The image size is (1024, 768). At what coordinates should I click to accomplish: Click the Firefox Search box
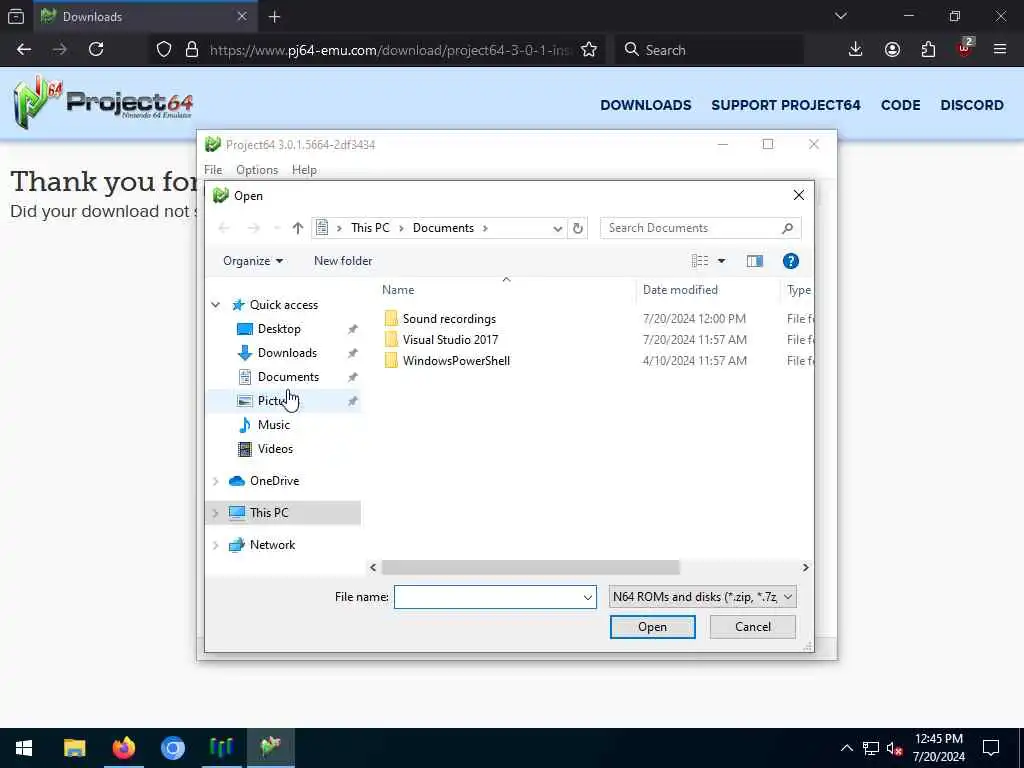709,50
